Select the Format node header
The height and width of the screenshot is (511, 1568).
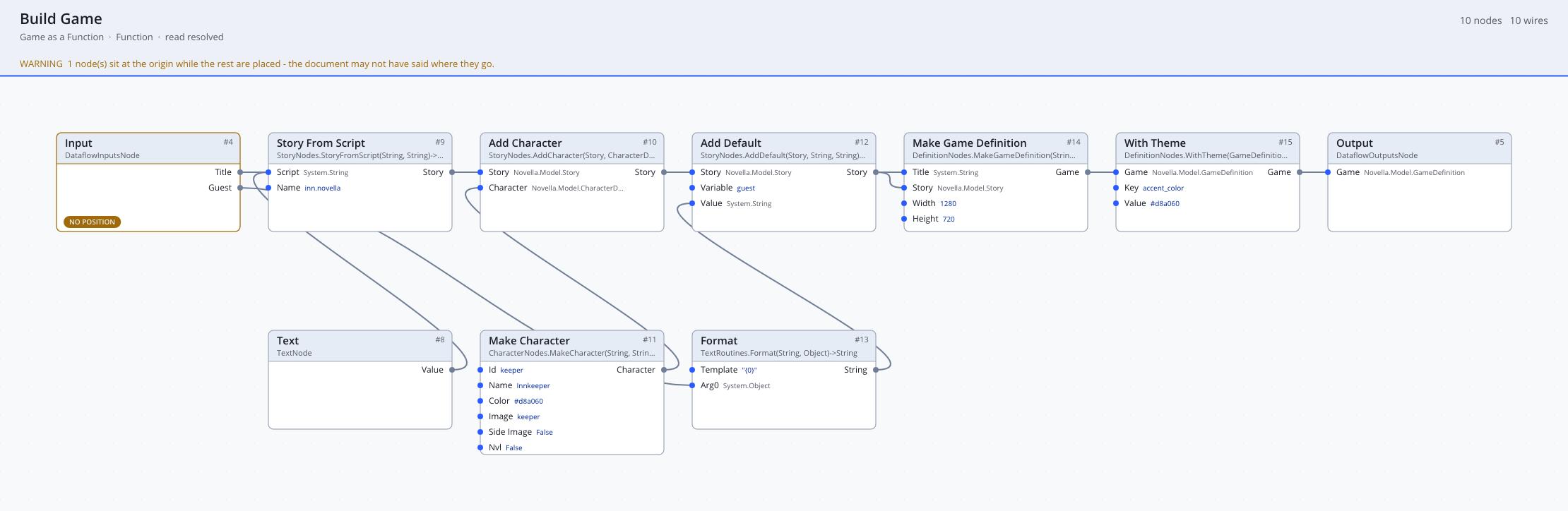pos(784,346)
